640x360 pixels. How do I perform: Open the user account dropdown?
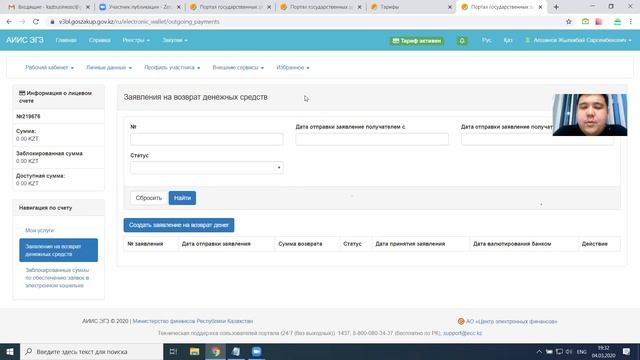click(x=578, y=40)
